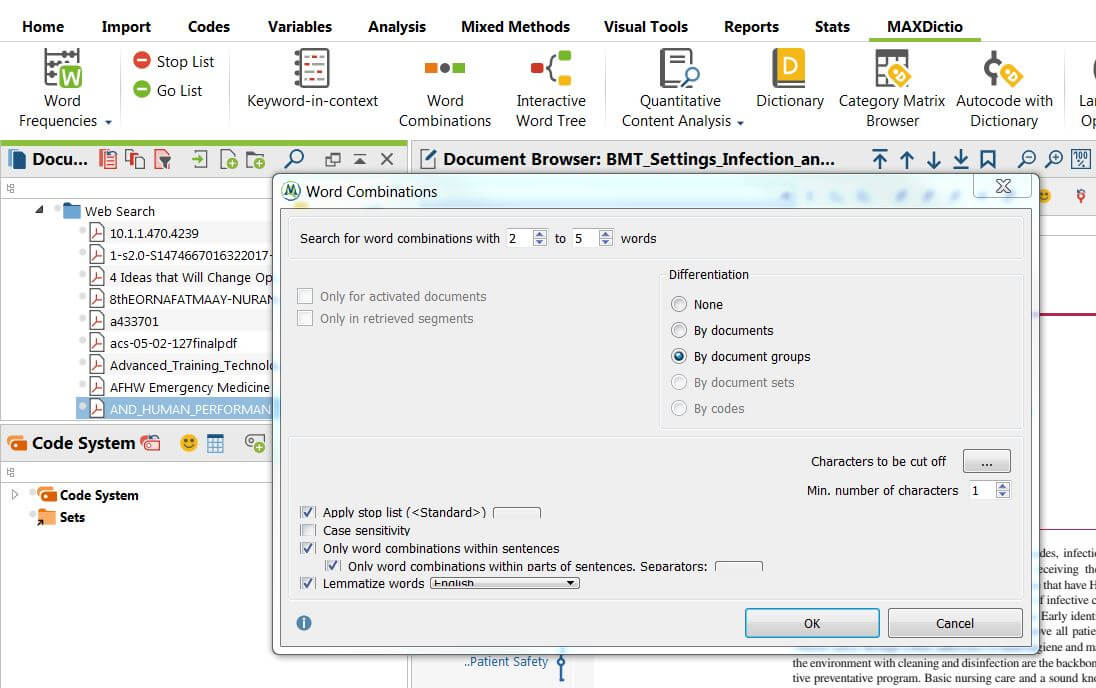The height and width of the screenshot is (688, 1096).
Task: Add a new document group folder
Action: click(255, 159)
